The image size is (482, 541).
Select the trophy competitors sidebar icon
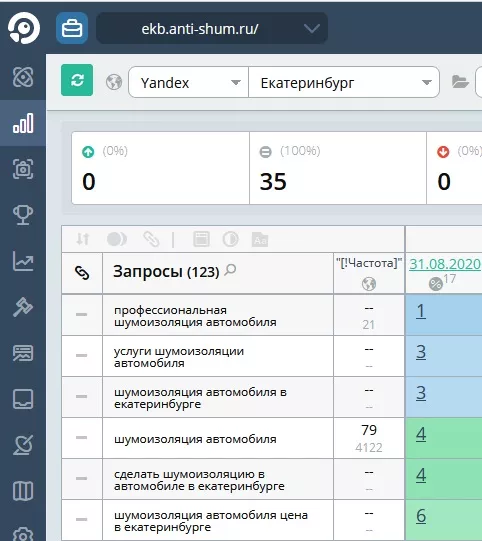click(23, 215)
